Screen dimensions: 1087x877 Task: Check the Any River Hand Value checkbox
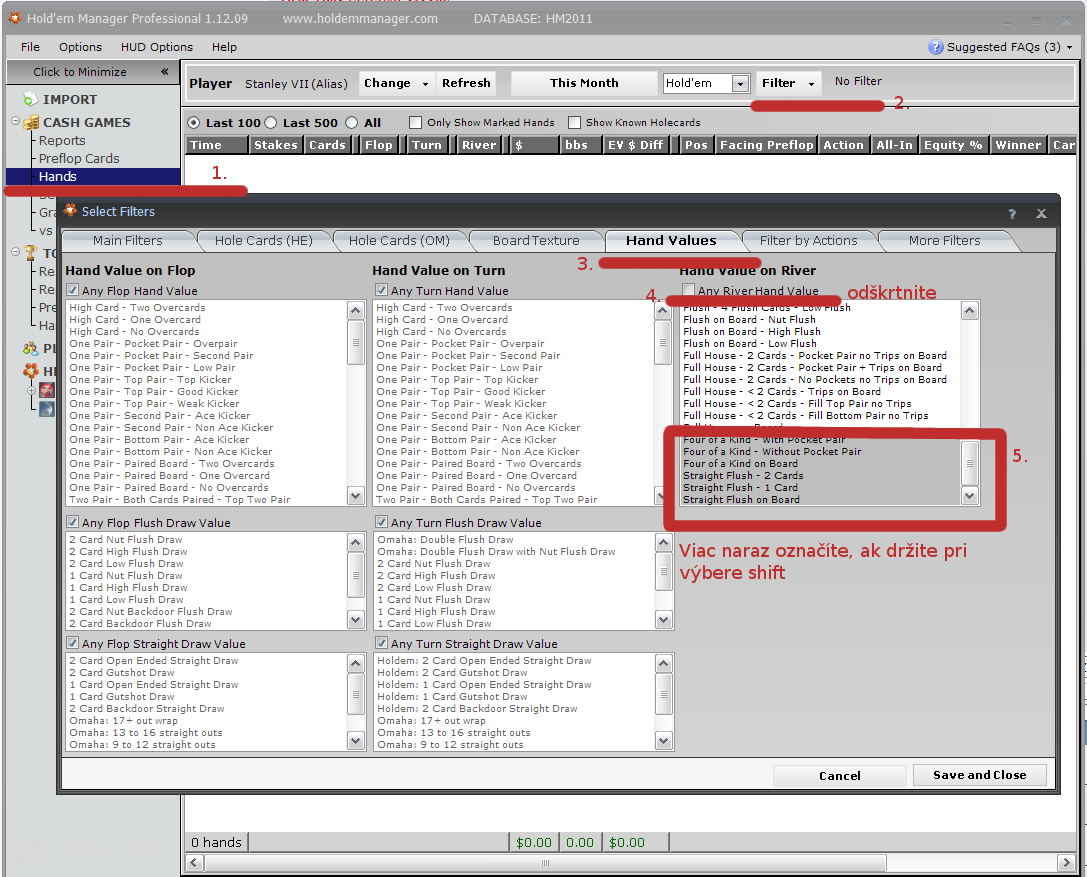[689, 291]
